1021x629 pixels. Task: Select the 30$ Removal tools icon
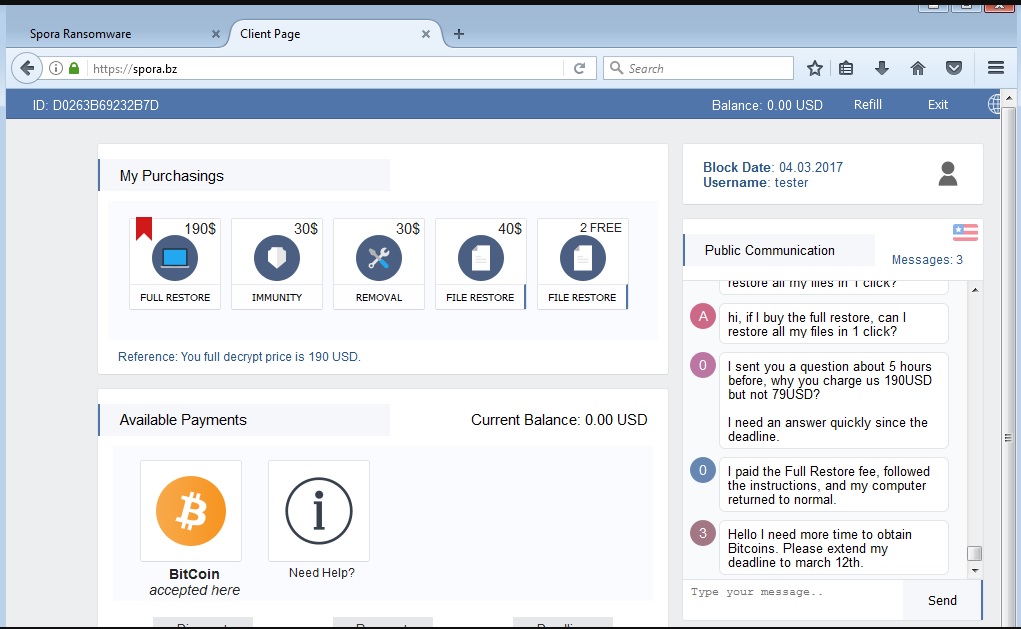(x=379, y=258)
